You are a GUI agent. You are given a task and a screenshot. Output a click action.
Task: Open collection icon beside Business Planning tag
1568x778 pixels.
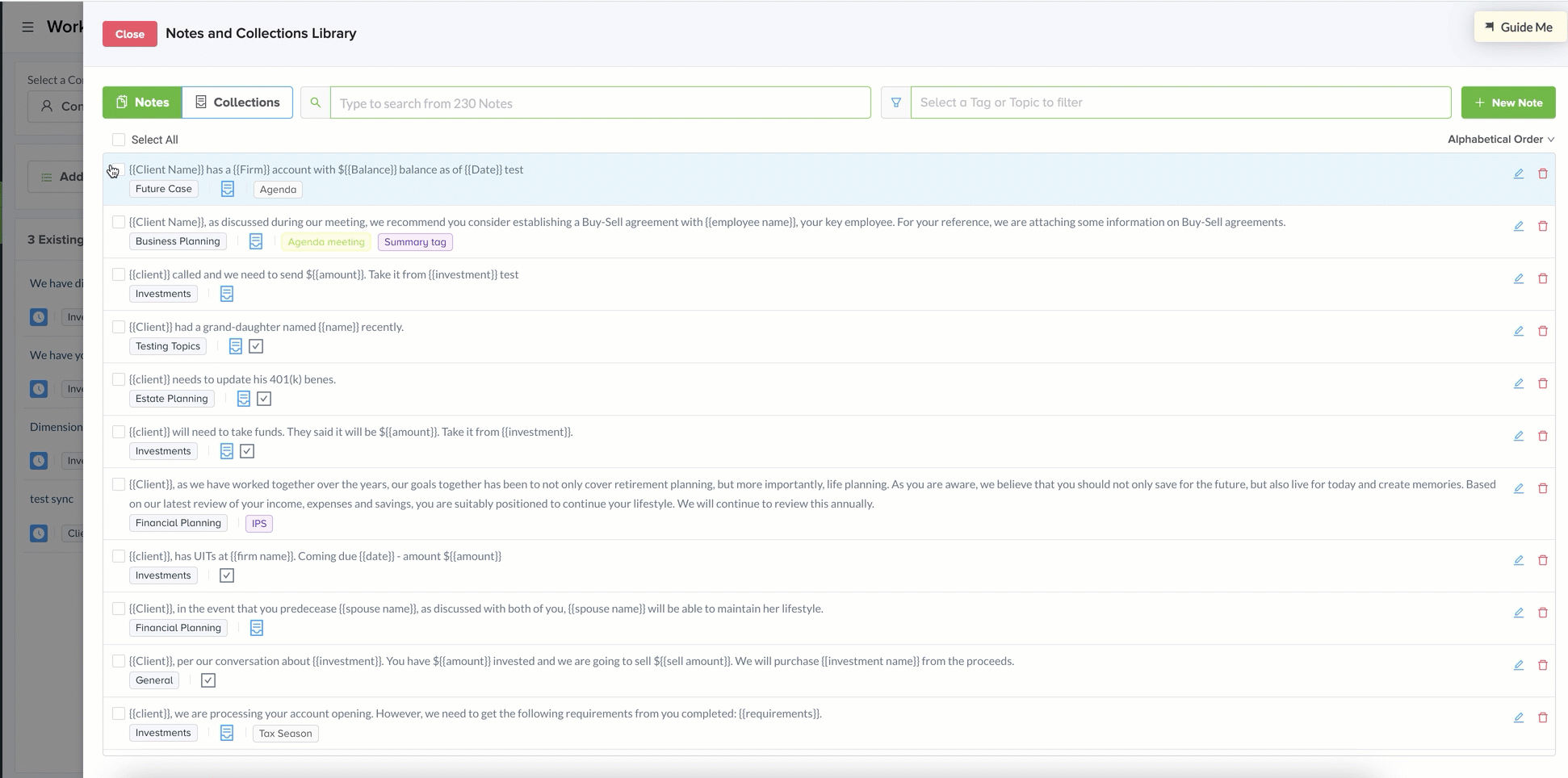[x=256, y=241]
